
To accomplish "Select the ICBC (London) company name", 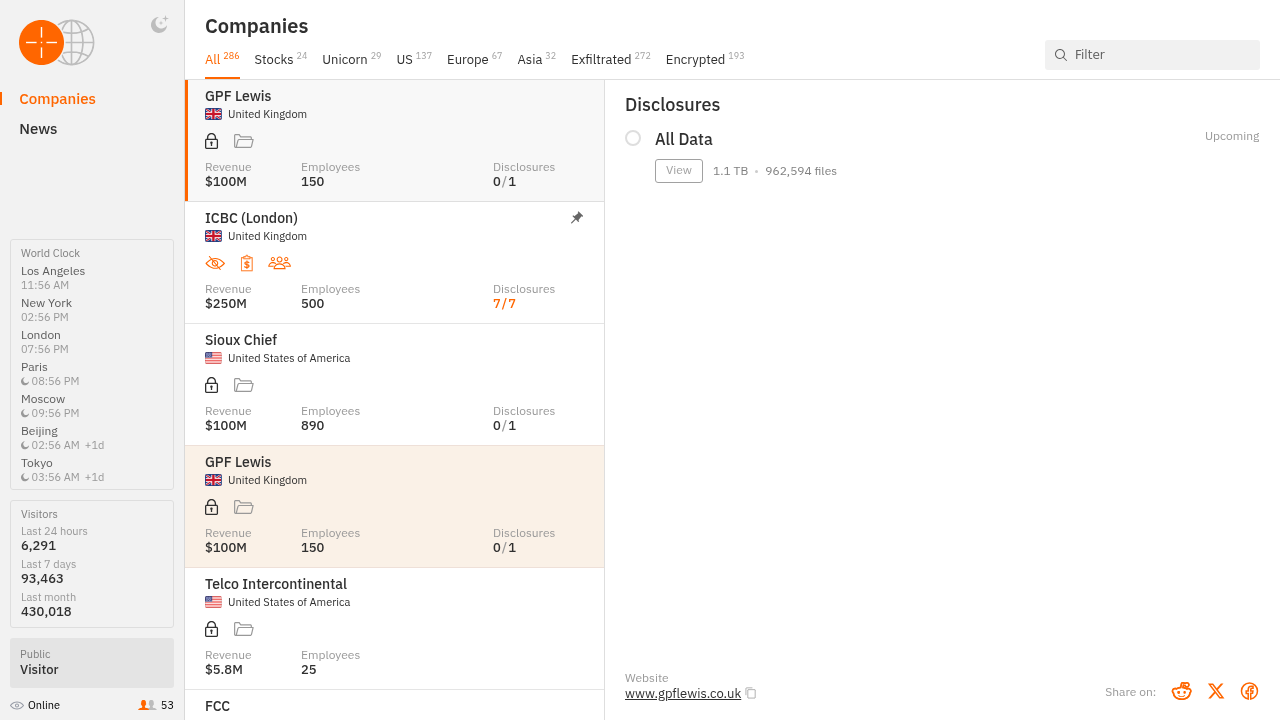I will [251, 218].
